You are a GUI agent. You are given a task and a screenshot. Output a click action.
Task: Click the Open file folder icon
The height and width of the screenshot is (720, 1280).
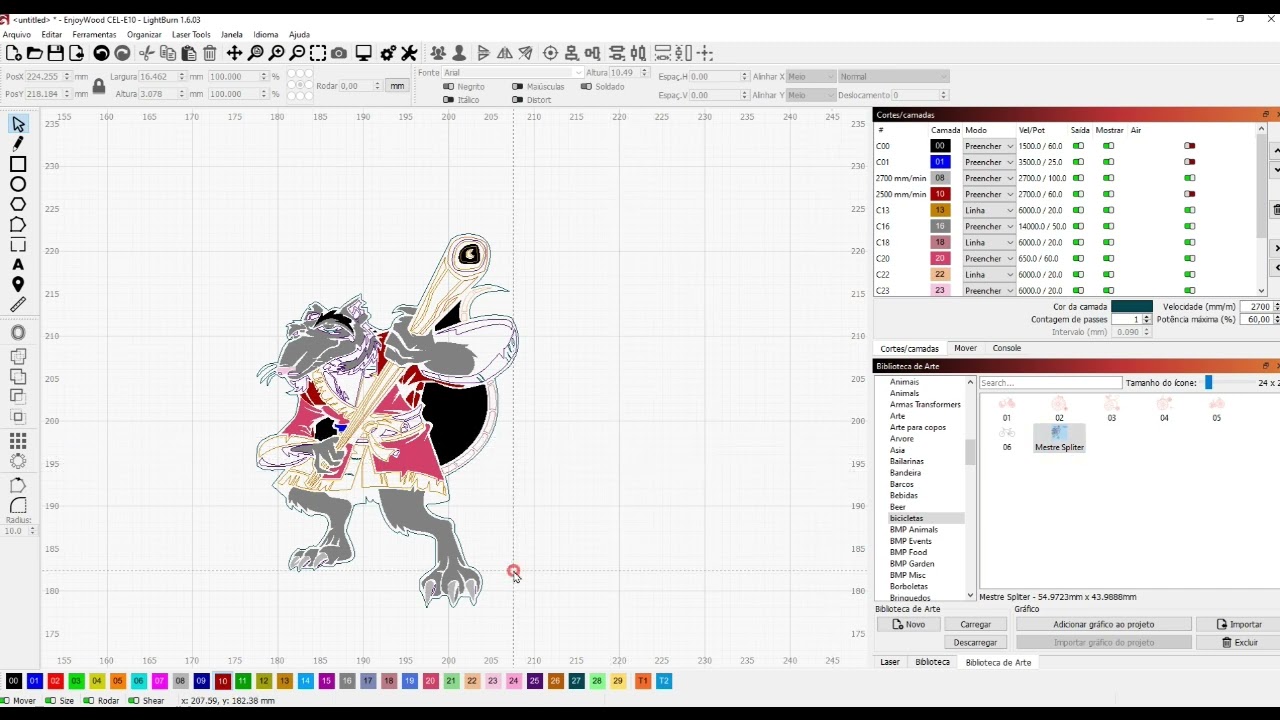(x=34, y=53)
